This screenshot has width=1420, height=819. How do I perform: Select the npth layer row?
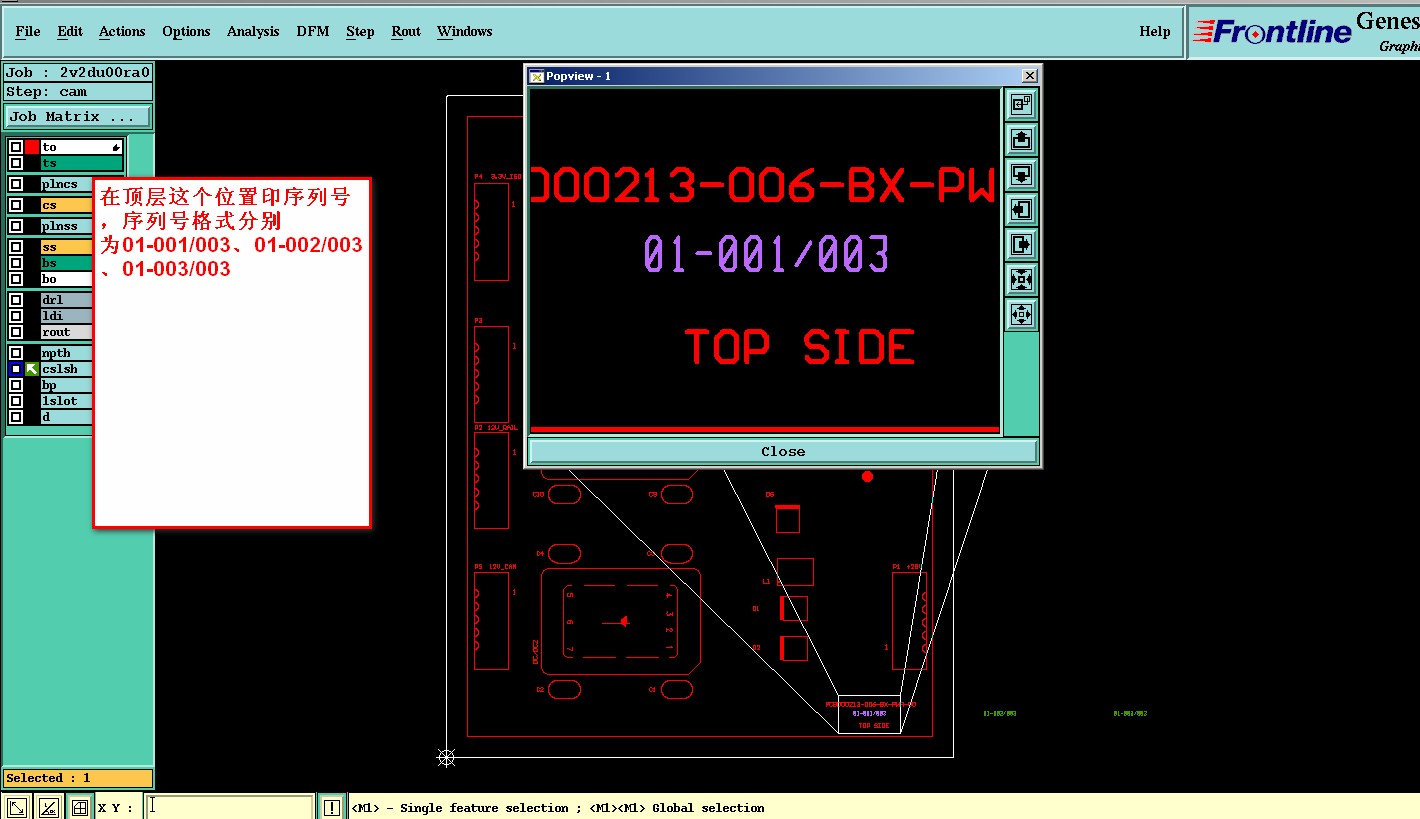click(x=67, y=353)
